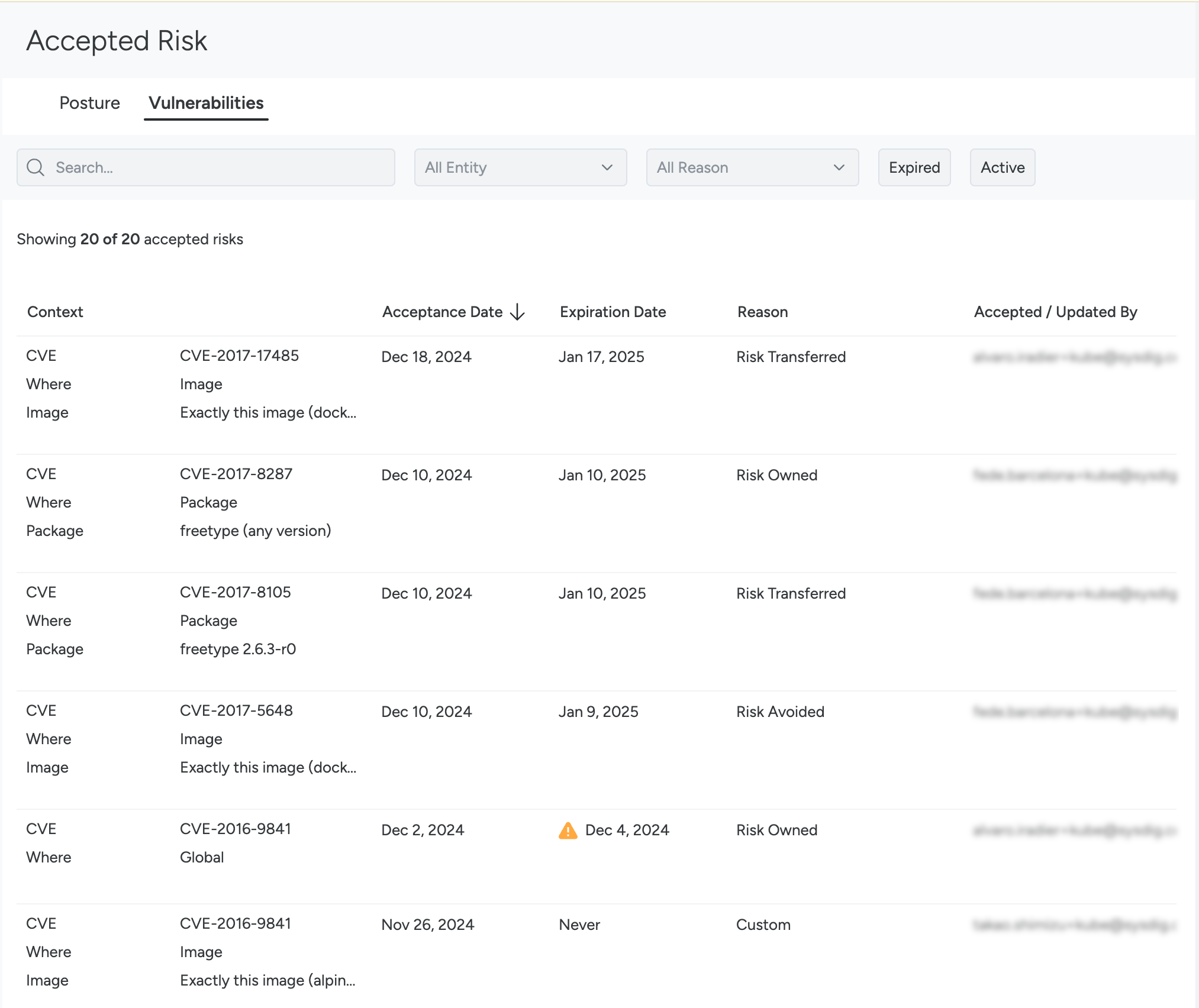
Task: Toggle the Active filter
Action: [x=1002, y=167]
